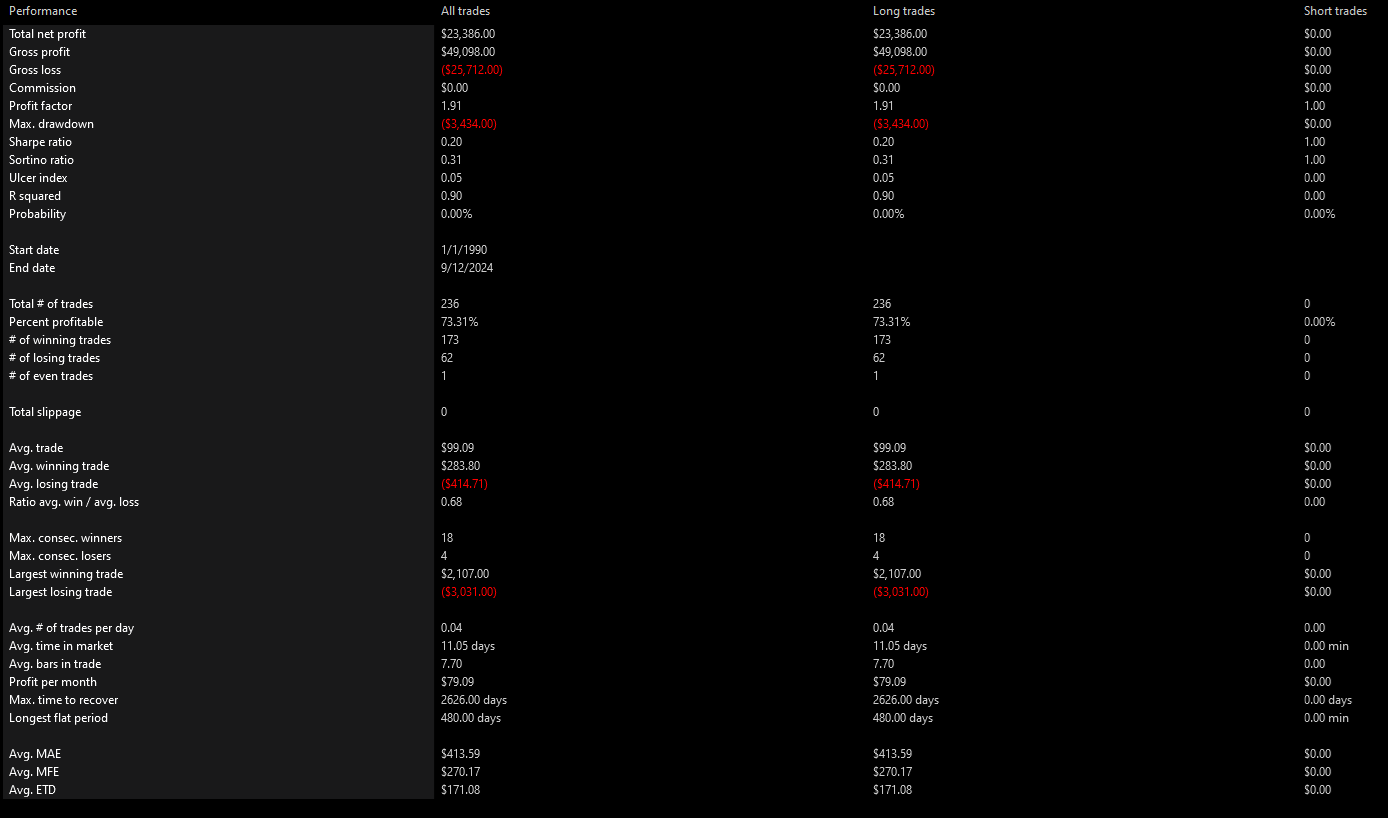The image size is (1388, 818).
Task: Select the # of losing trades label
Action: [54, 358]
